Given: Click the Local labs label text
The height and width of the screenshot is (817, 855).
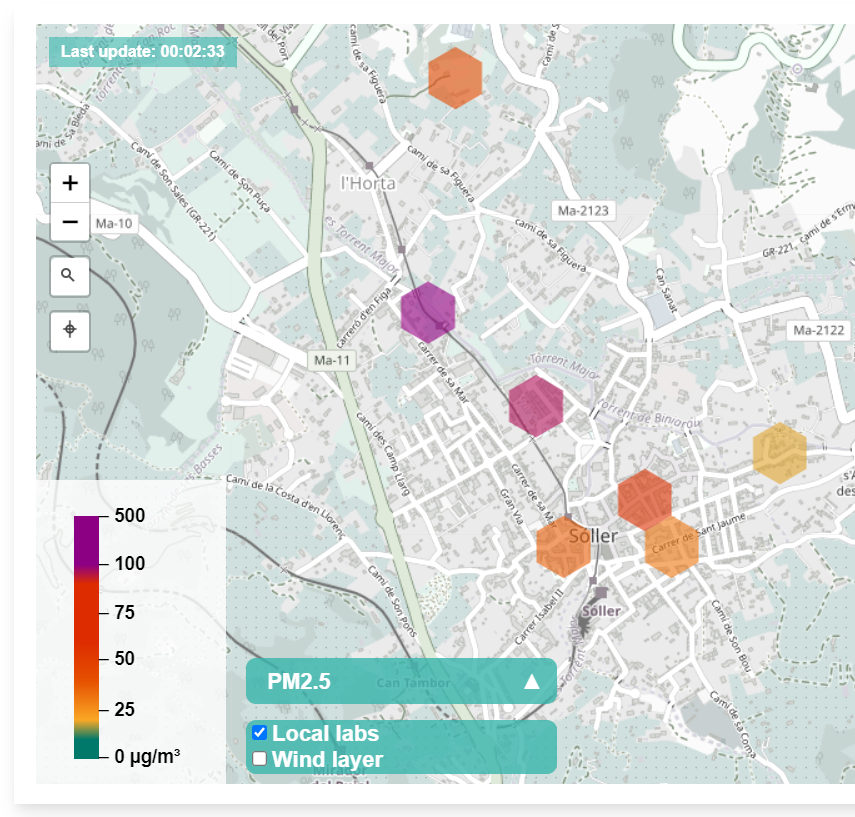Looking at the screenshot, I should click(326, 733).
